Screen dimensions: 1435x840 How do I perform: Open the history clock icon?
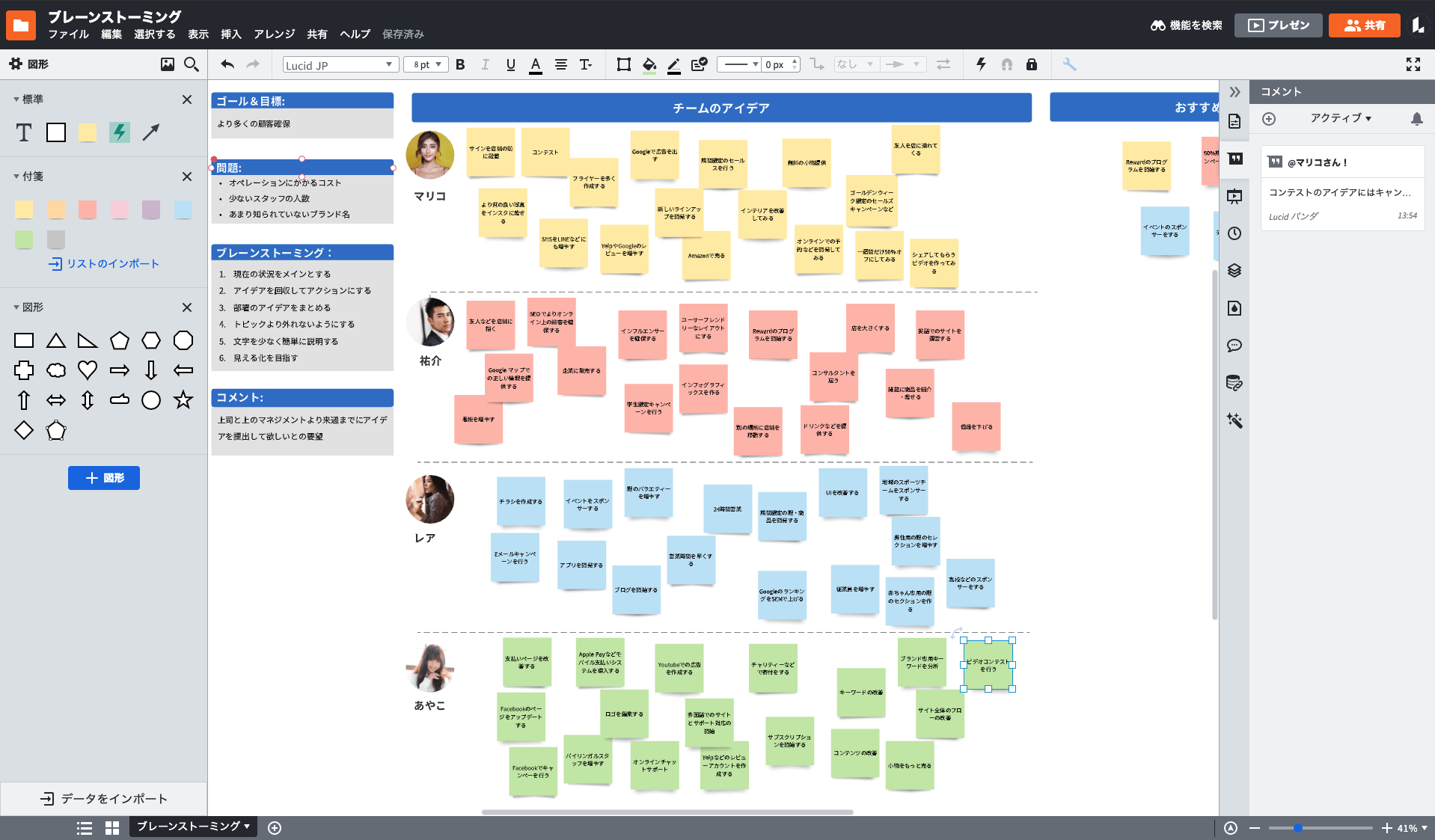[1234, 233]
